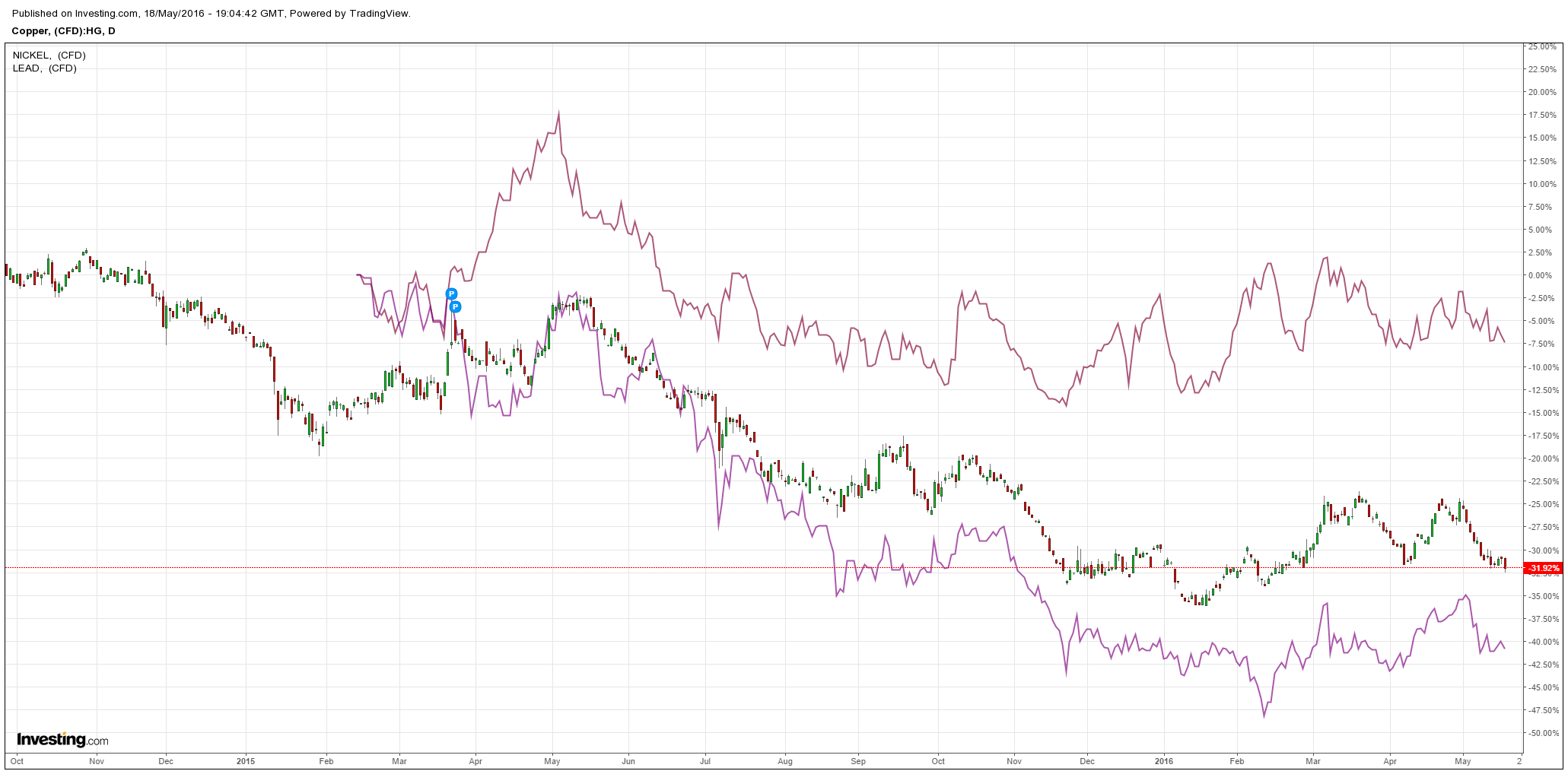Image resolution: width=1568 pixels, height=771 pixels.
Task: Select the -40.00% axis label
Action: pyautogui.click(x=1542, y=642)
